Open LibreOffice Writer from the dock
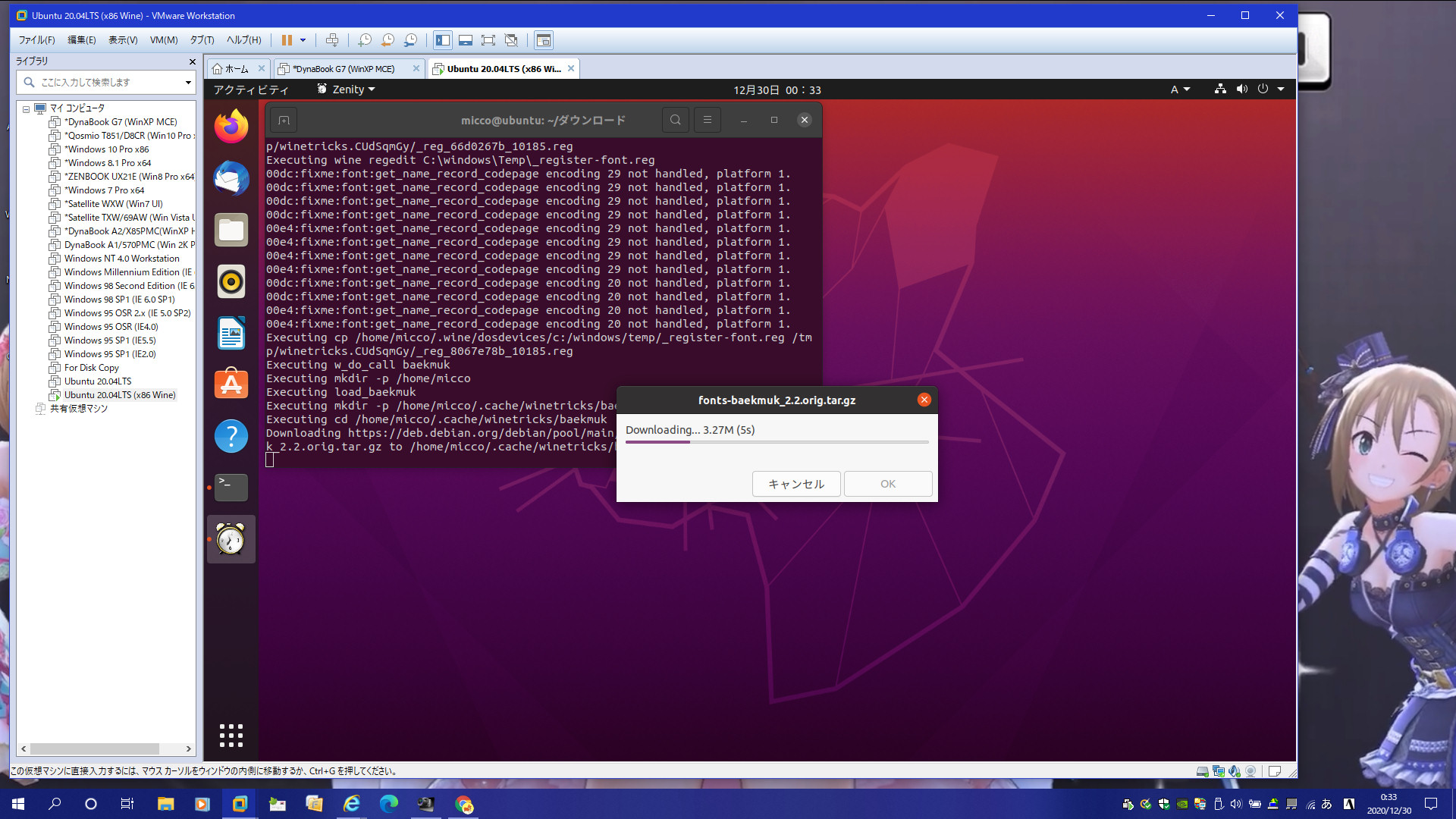The image size is (1456, 819). click(231, 333)
